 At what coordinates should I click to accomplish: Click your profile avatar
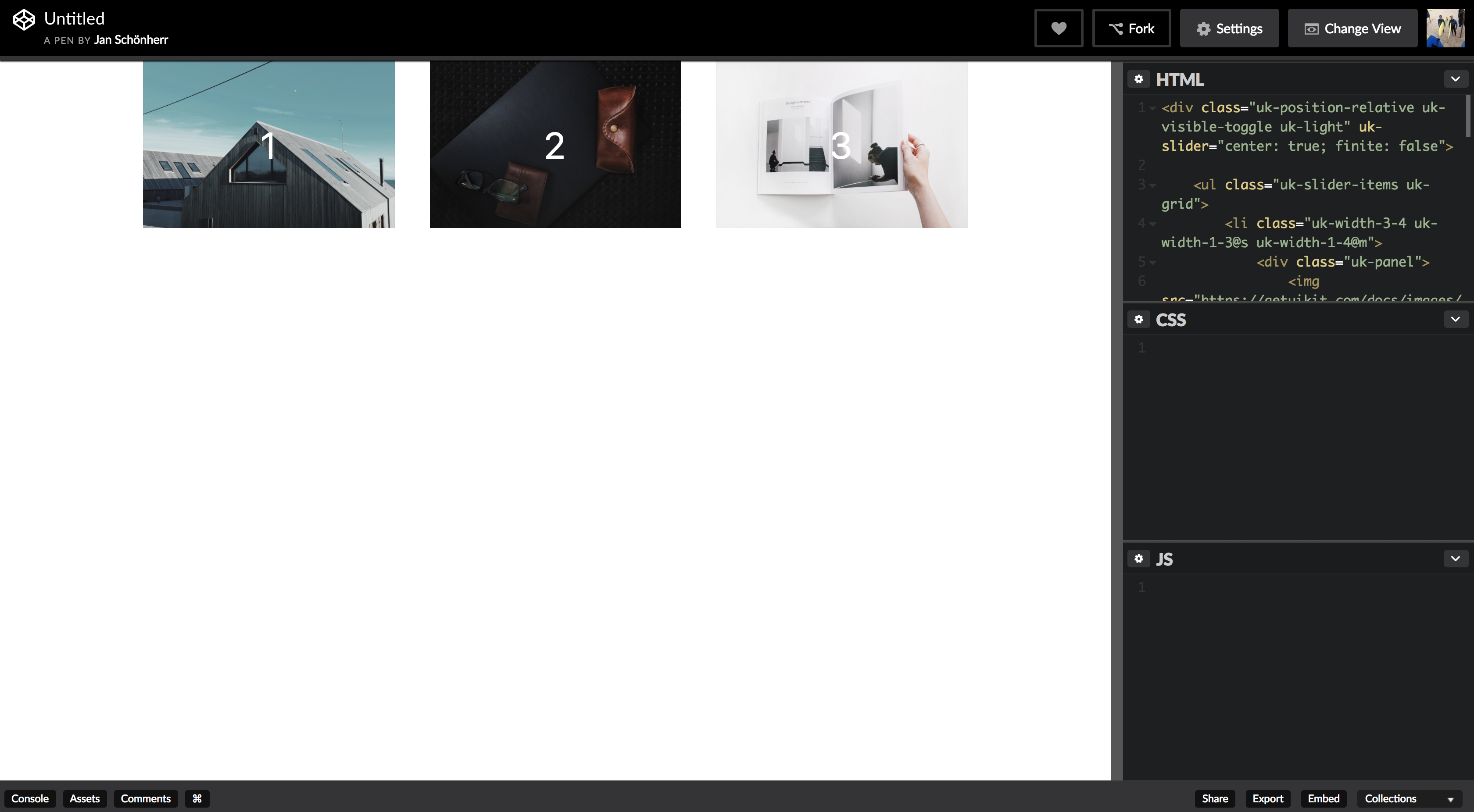(x=1445, y=28)
